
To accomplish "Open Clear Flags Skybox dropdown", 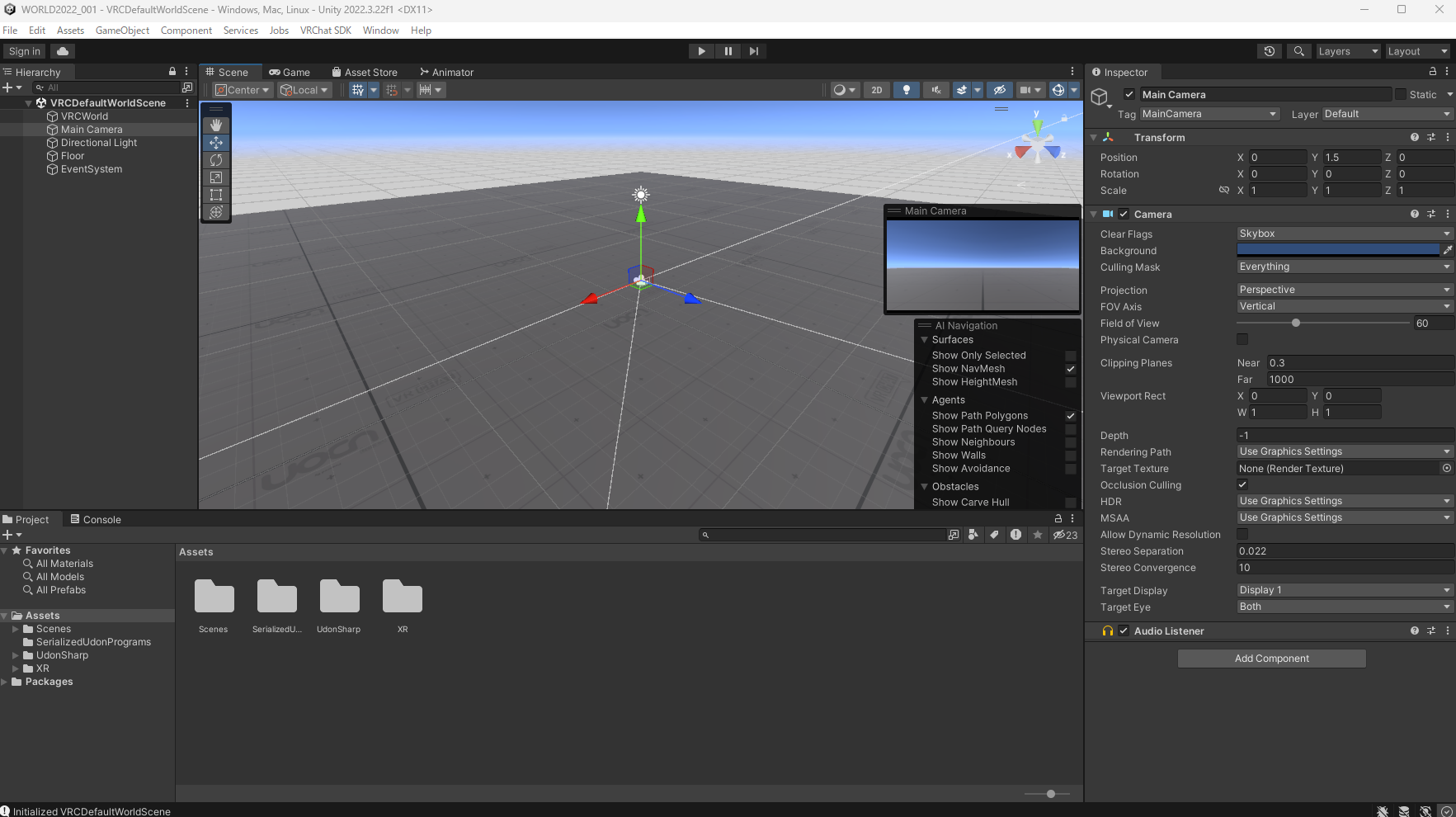I will pyautogui.click(x=1345, y=234).
